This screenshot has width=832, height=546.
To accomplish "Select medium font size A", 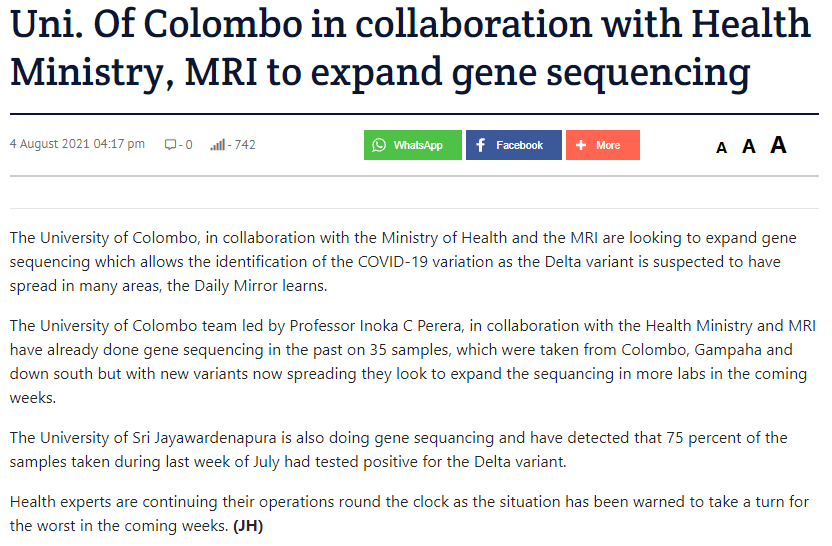I will pos(748,146).
